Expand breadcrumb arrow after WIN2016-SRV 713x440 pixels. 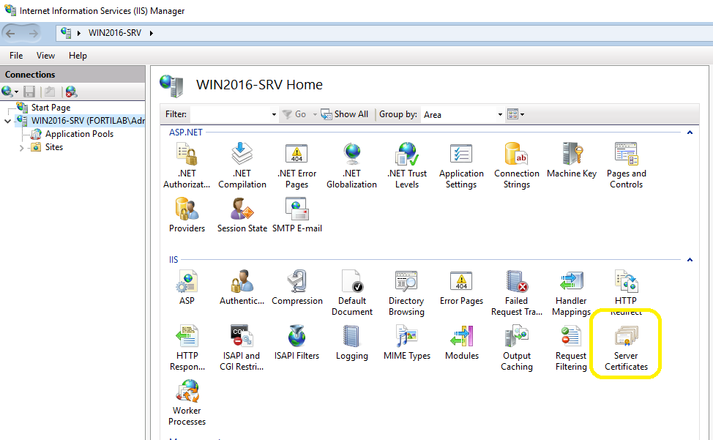(x=151, y=33)
